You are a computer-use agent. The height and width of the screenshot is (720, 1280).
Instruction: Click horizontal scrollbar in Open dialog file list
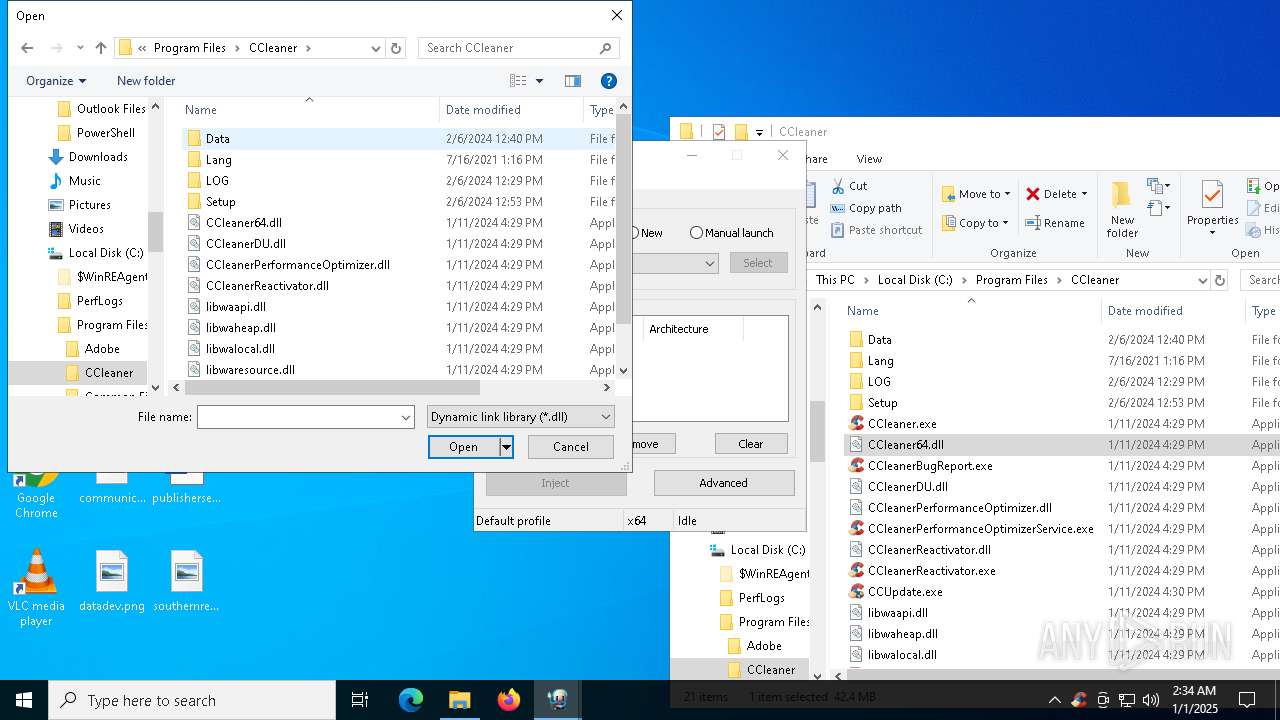(332, 388)
